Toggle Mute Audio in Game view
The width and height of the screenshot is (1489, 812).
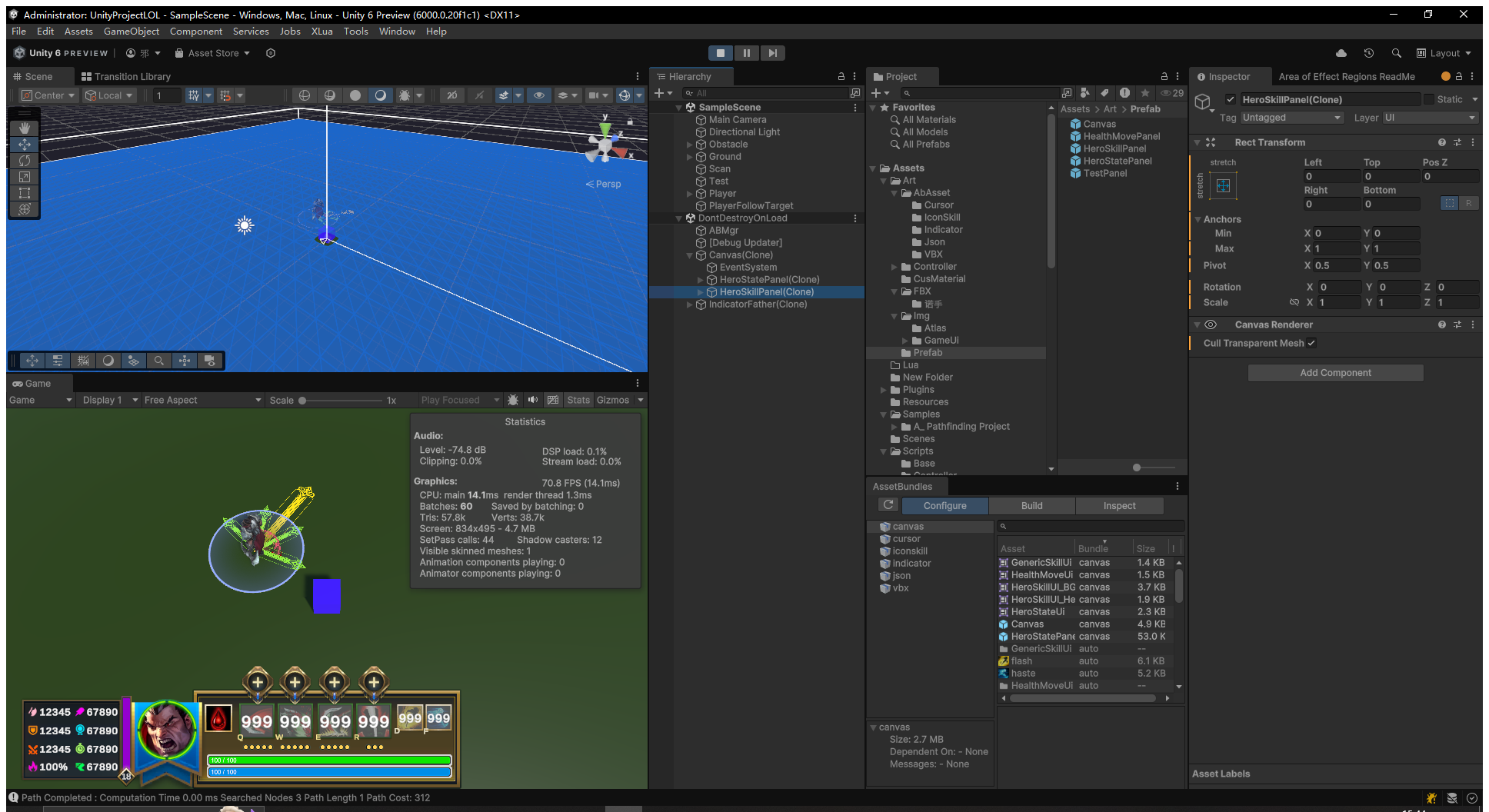533,400
